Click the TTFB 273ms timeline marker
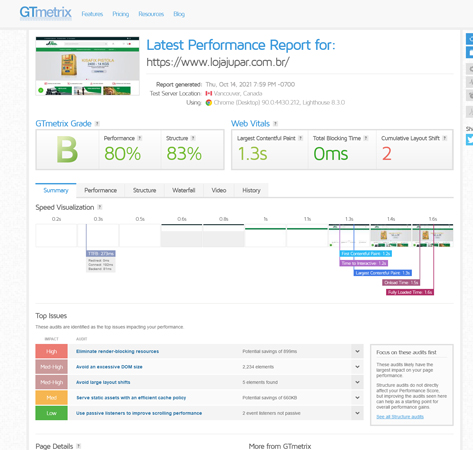This screenshot has width=473, height=450. [x=101, y=254]
